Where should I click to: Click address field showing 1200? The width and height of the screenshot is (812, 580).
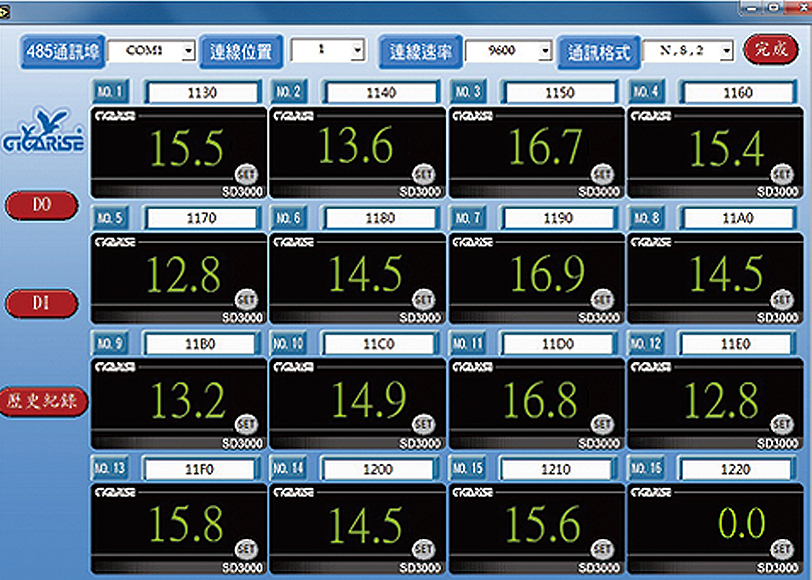coord(379,470)
